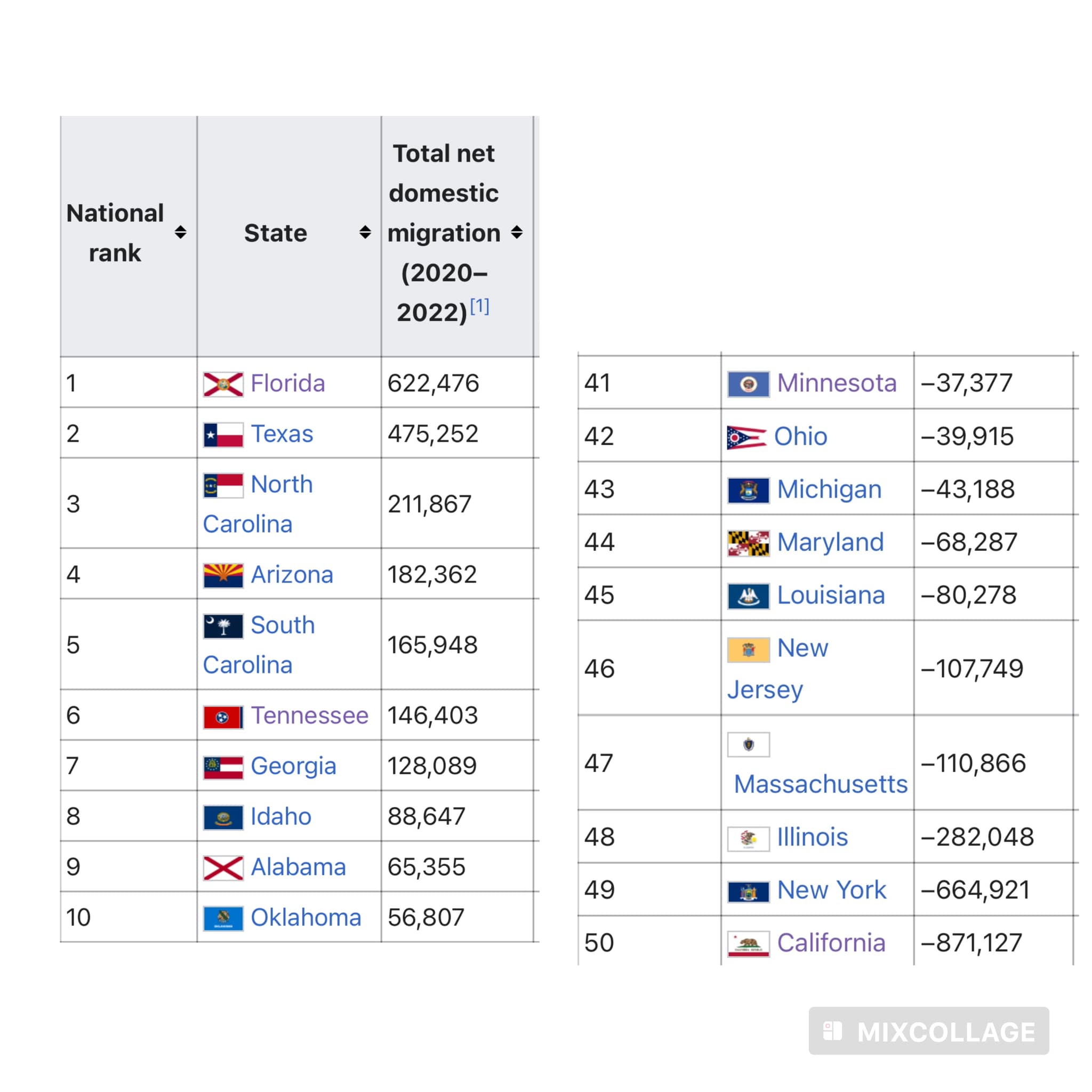Open the New York state link
Image resolution: width=1092 pixels, height=1092 pixels.
(831, 890)
